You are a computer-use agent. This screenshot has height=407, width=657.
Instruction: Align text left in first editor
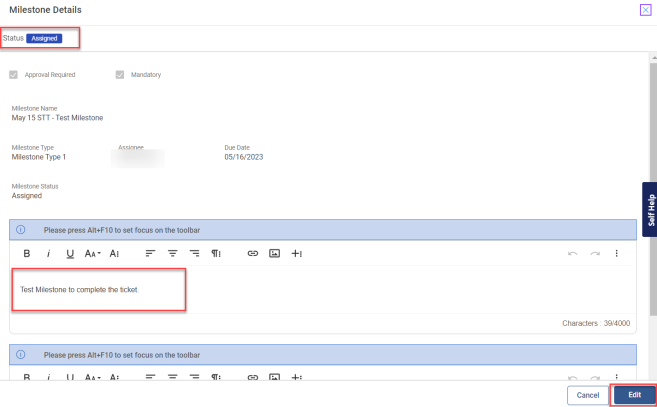[x=150, y=254]
